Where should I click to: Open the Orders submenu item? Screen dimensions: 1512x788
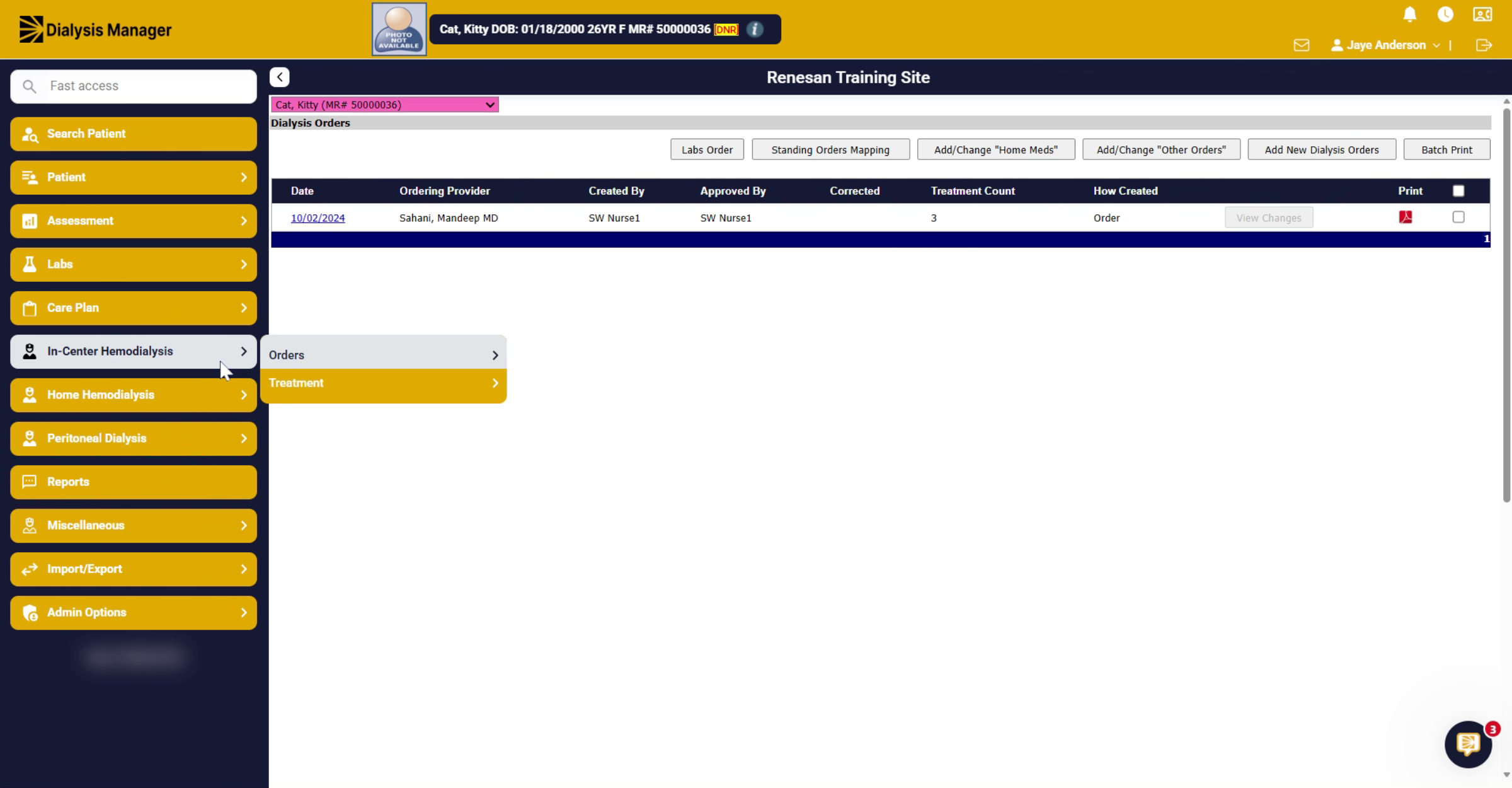pyautogui.click(x=383, y=355)
